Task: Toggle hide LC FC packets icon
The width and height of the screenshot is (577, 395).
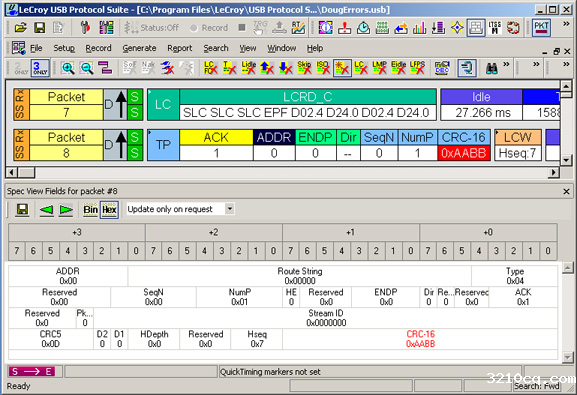Action: [x=210, y=68]
